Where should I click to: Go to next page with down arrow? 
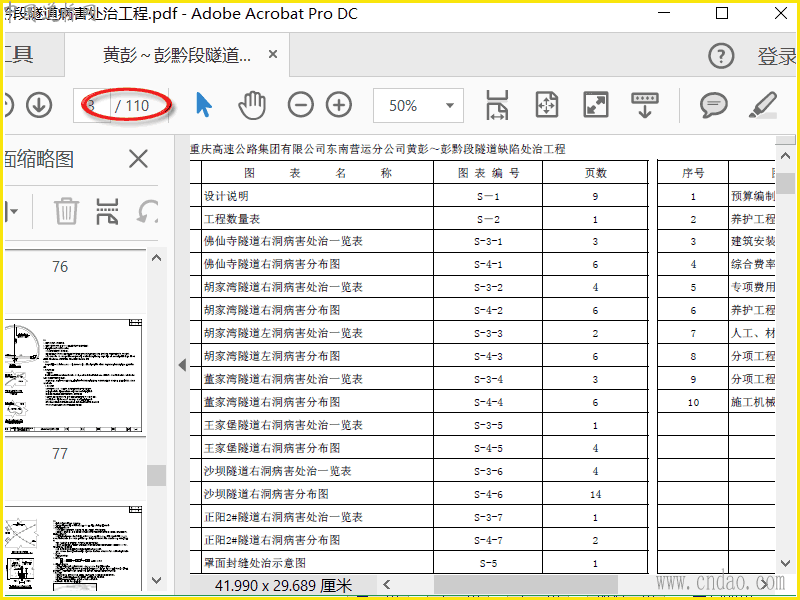pyautogui.click(x=39, y=105)
